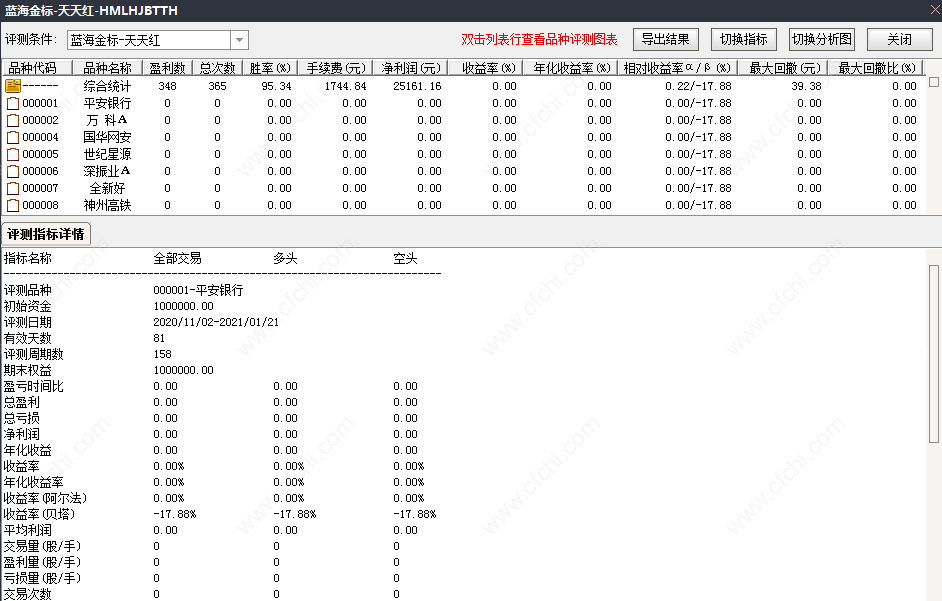Image resolution: width=942 pixels, height=601 pixels.
Task: Click stock code 000004
Action: [x=40, y=137]
